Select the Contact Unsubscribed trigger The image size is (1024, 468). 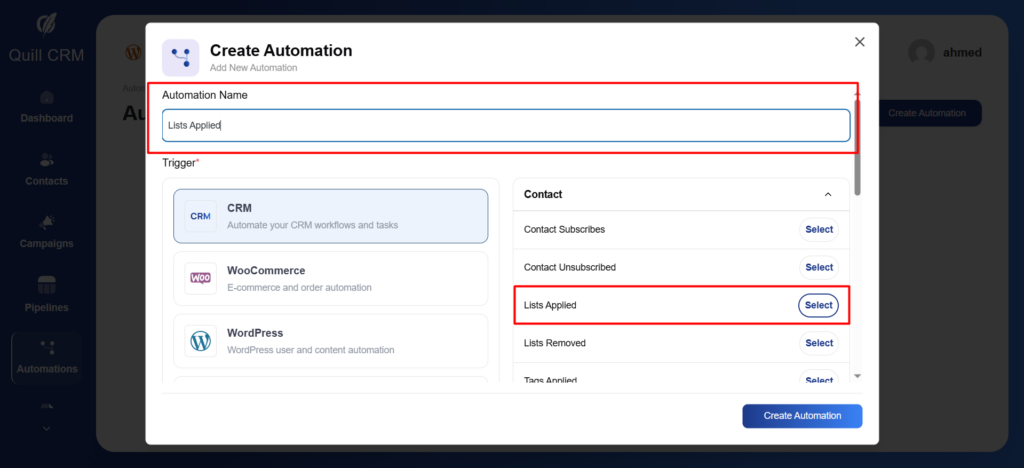[x=818, y=268]
